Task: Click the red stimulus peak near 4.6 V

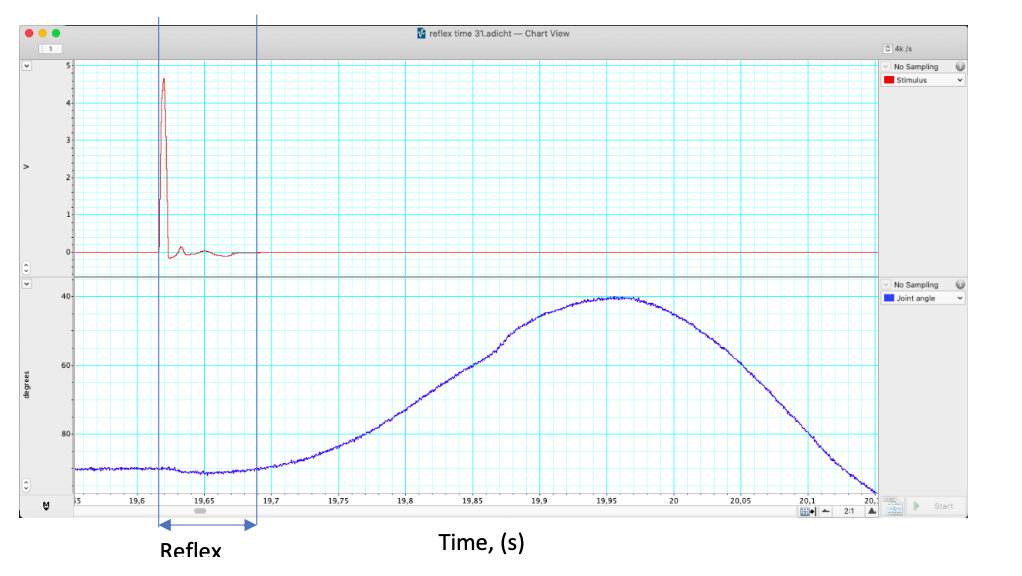Action: click(164, 80)
